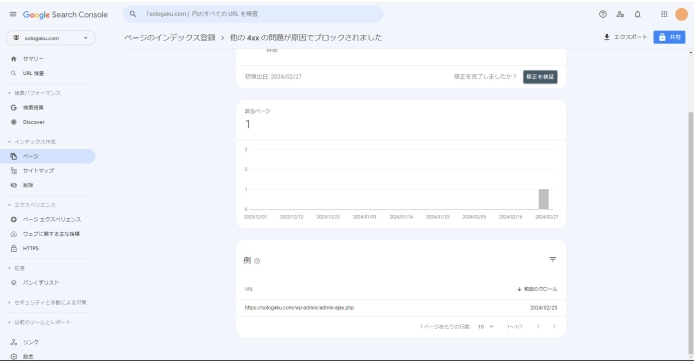The image size is (694, 361).
Task: Click the blue 共有 share button
Action: click(669, 37)
